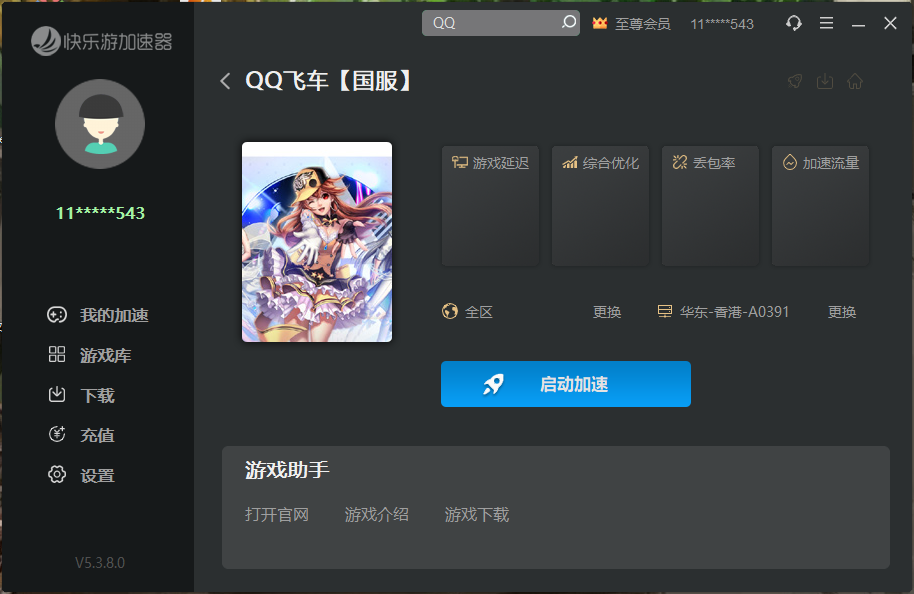Focus the QQ search field
Viewport: 914px width, 594px height.
pyautogui.click(x=500, y=23)
